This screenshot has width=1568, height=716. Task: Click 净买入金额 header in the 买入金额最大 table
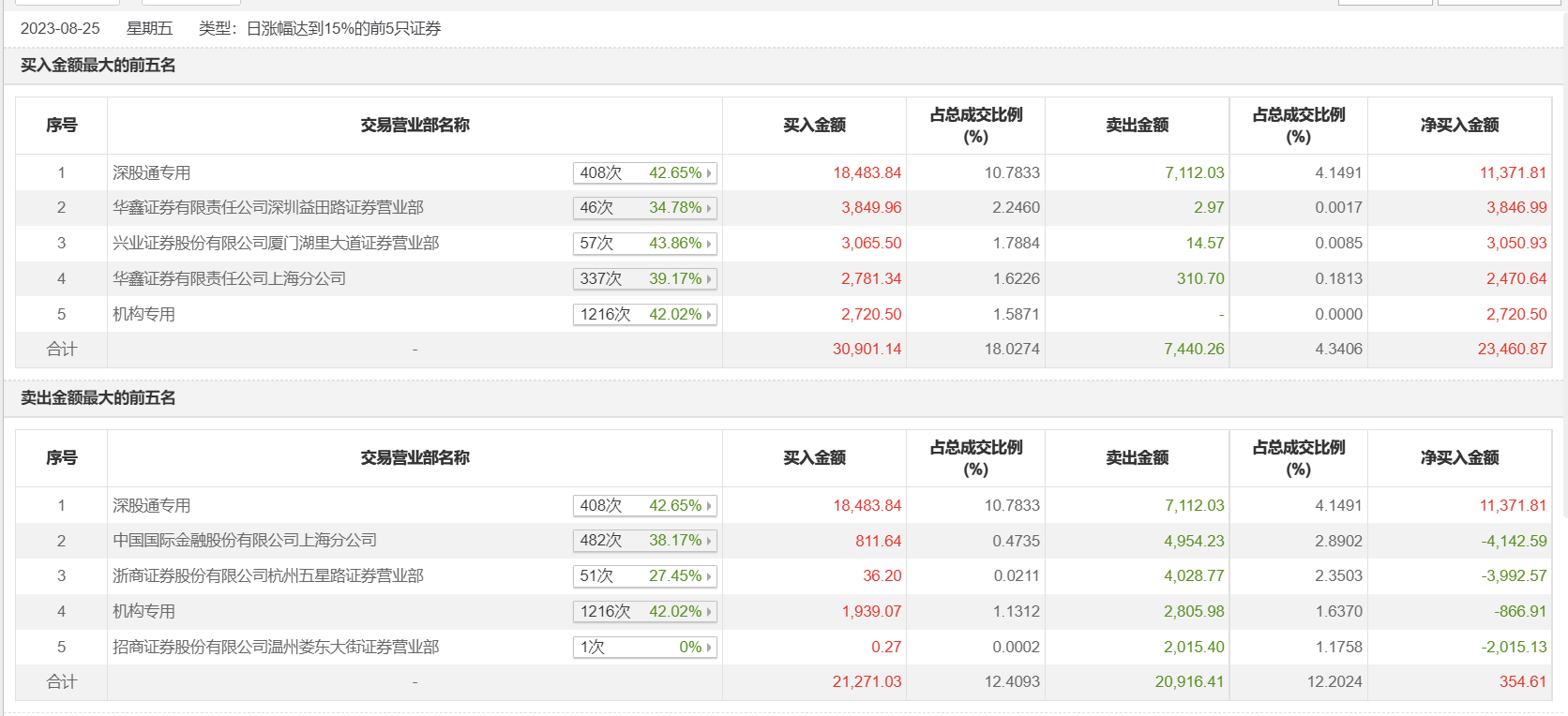tap(1459, 126)
